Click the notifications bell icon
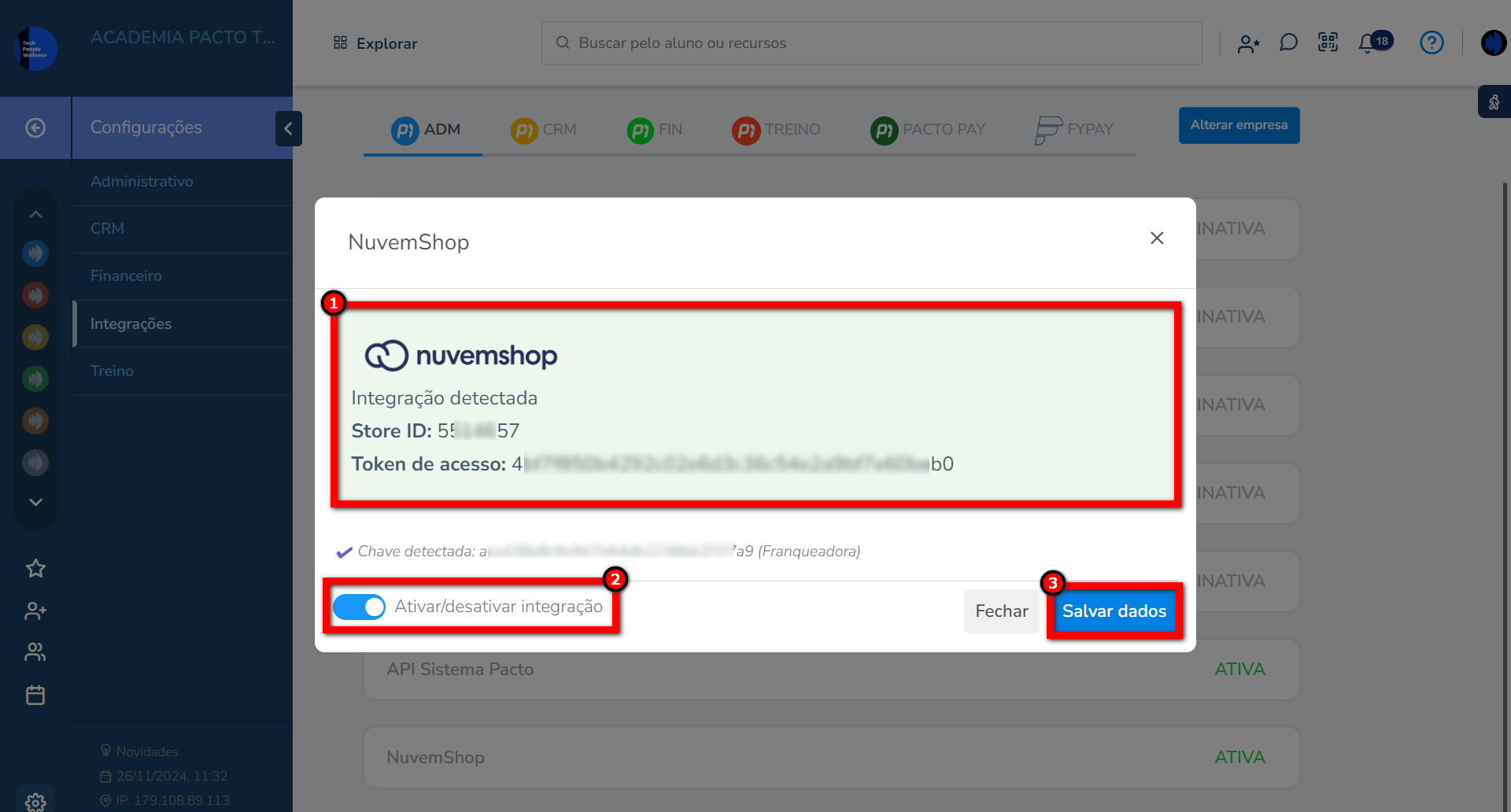Viewport: 1511px width, 812px height. coord(1368,43)
